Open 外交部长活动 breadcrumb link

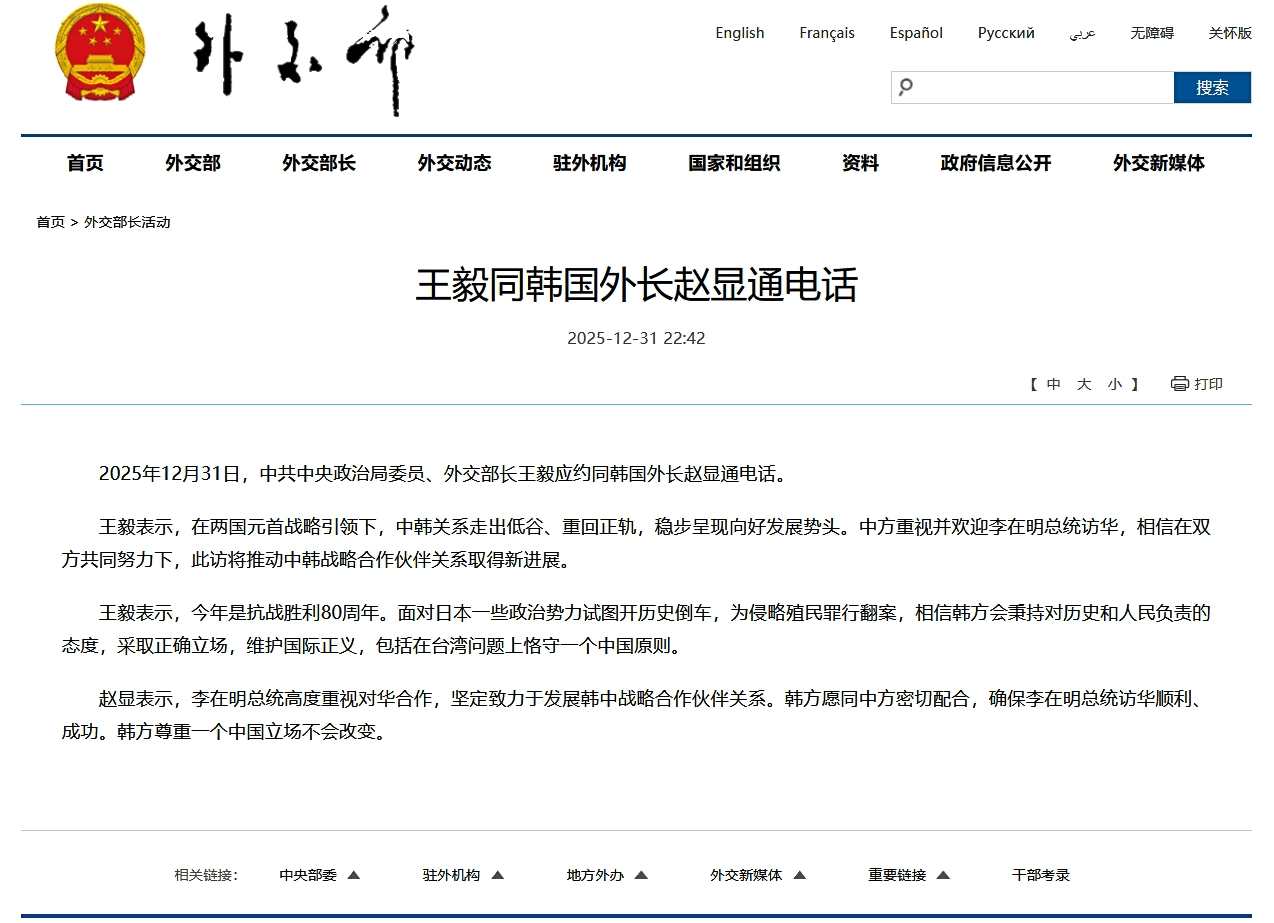tap(127, 222)
